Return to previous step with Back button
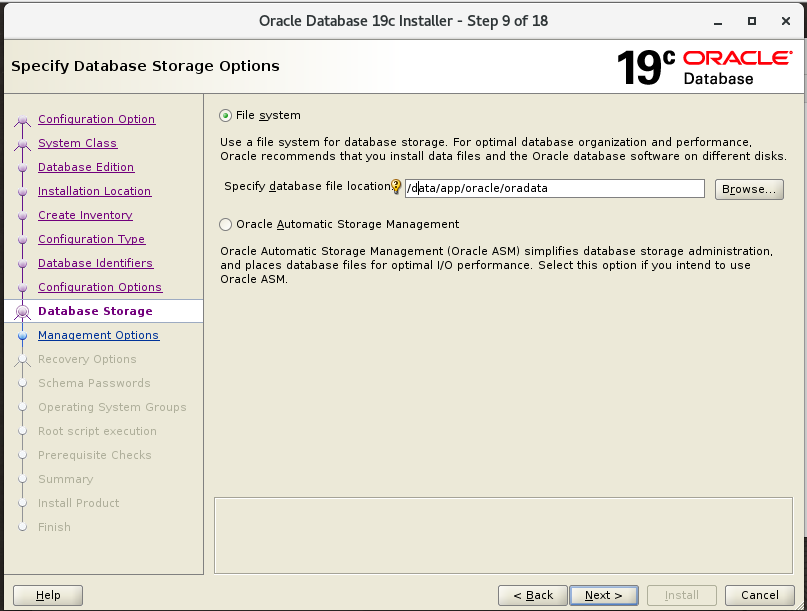Screen dimensions: 807x611 532,595
